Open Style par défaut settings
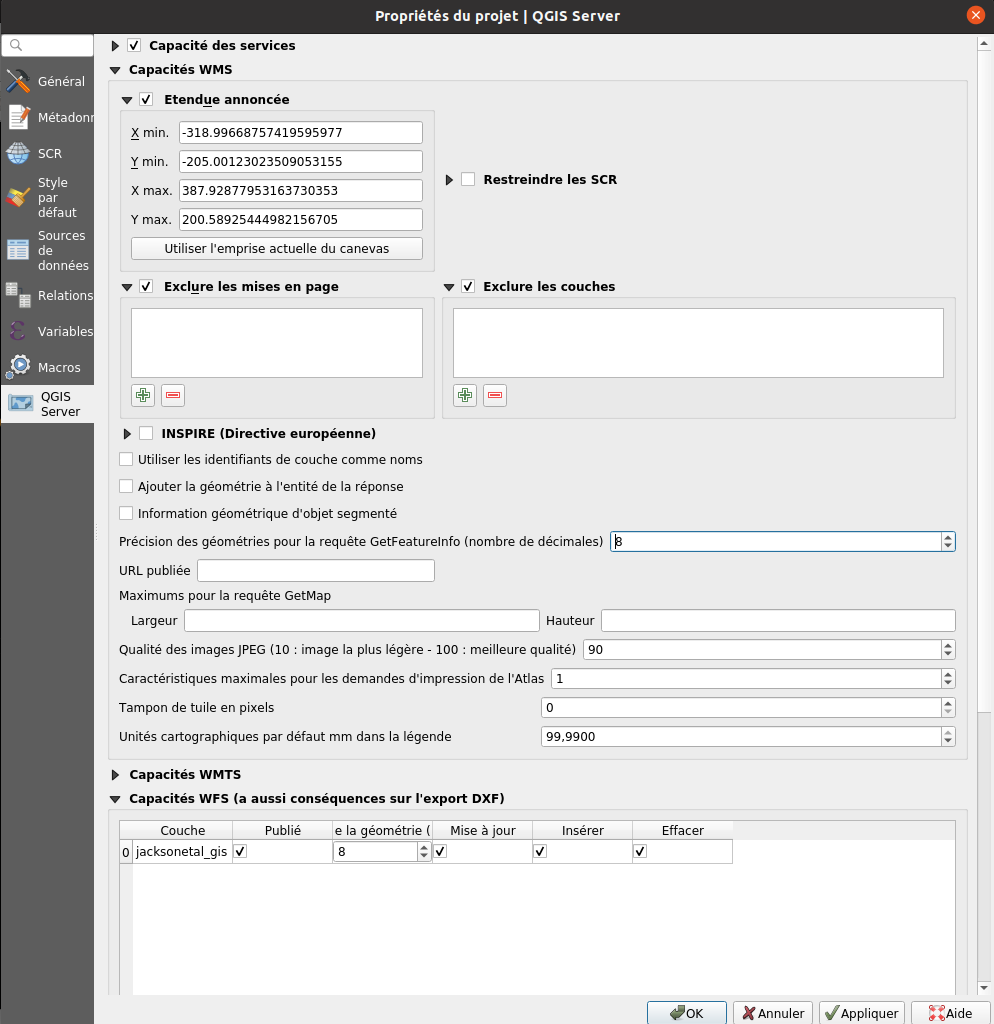Image resolution: width=994 pixels, height=1024 pixels. pos(18,196)
